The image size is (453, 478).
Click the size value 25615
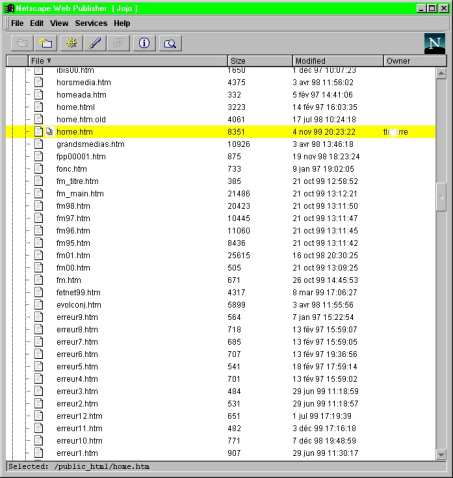click(x=239, y=255)
